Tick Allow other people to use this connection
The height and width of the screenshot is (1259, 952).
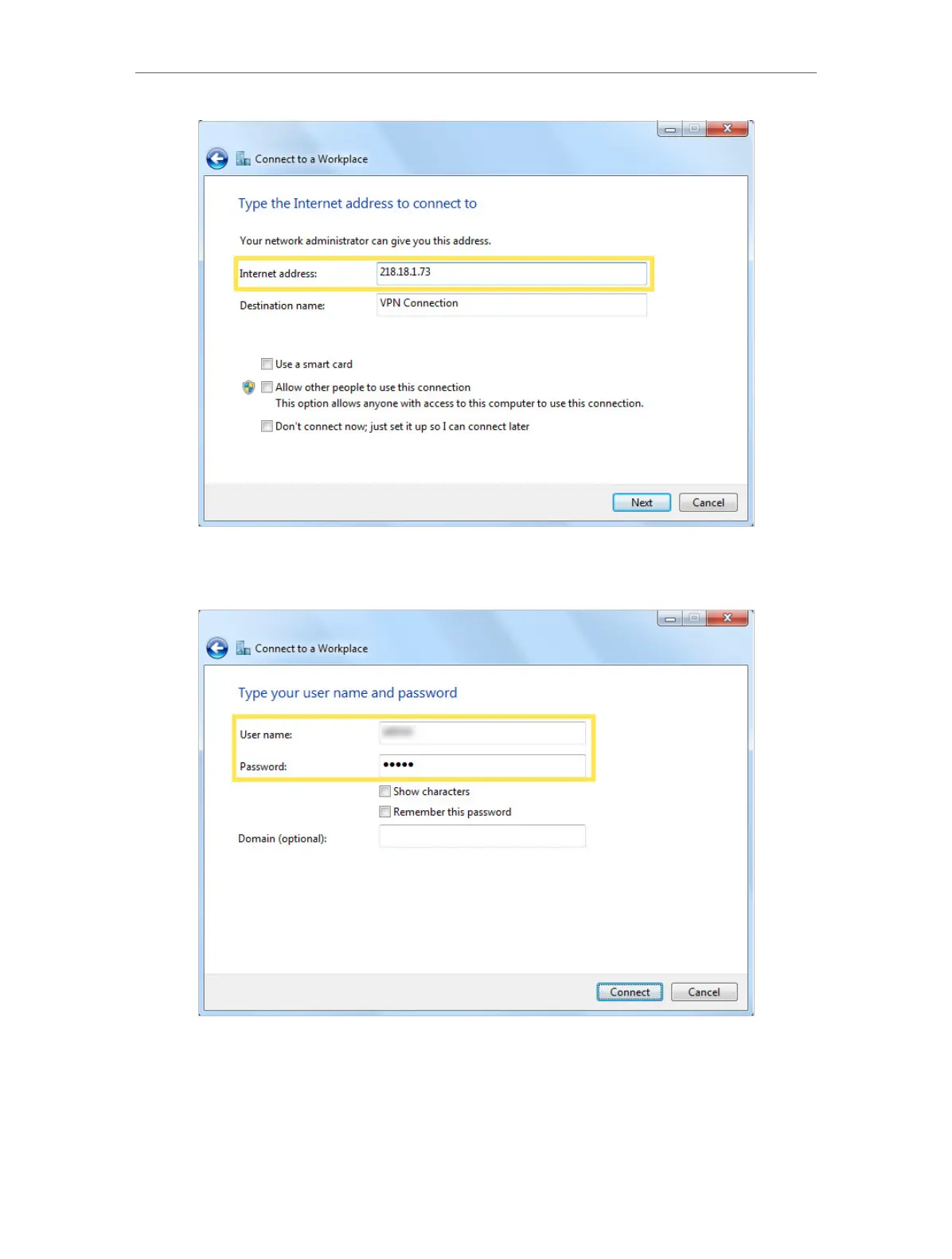(x=267, y=387)
